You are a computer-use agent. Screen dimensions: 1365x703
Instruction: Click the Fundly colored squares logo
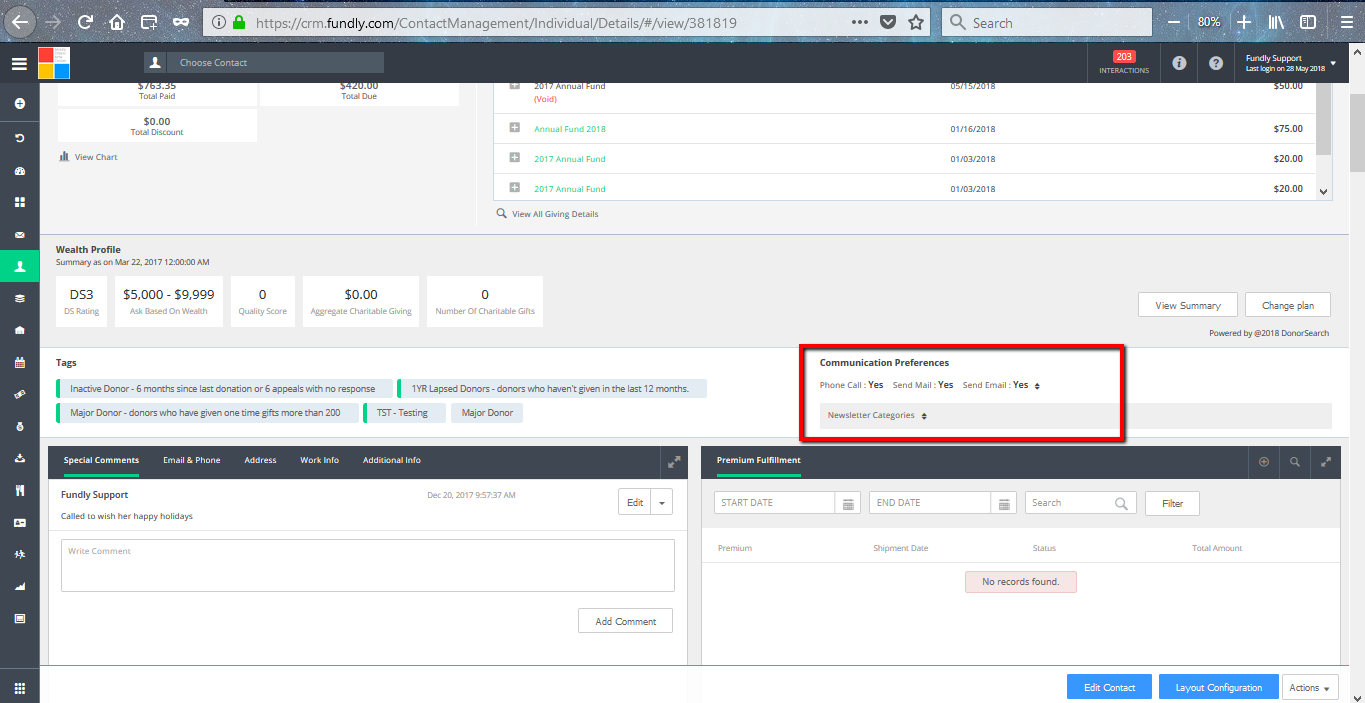click(x=54, y=63)
